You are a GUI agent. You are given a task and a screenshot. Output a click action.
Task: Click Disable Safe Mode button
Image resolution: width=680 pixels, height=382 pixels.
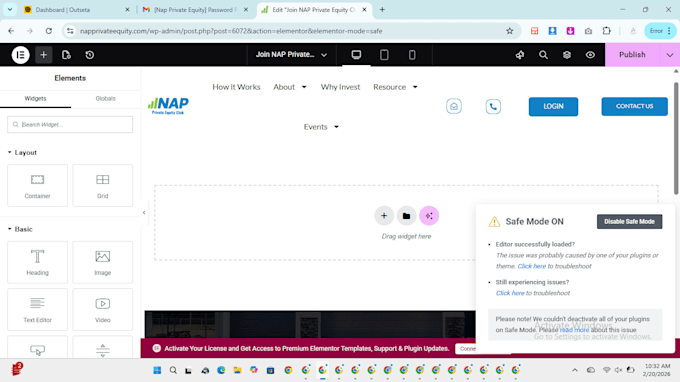click(x=629, y=222)
